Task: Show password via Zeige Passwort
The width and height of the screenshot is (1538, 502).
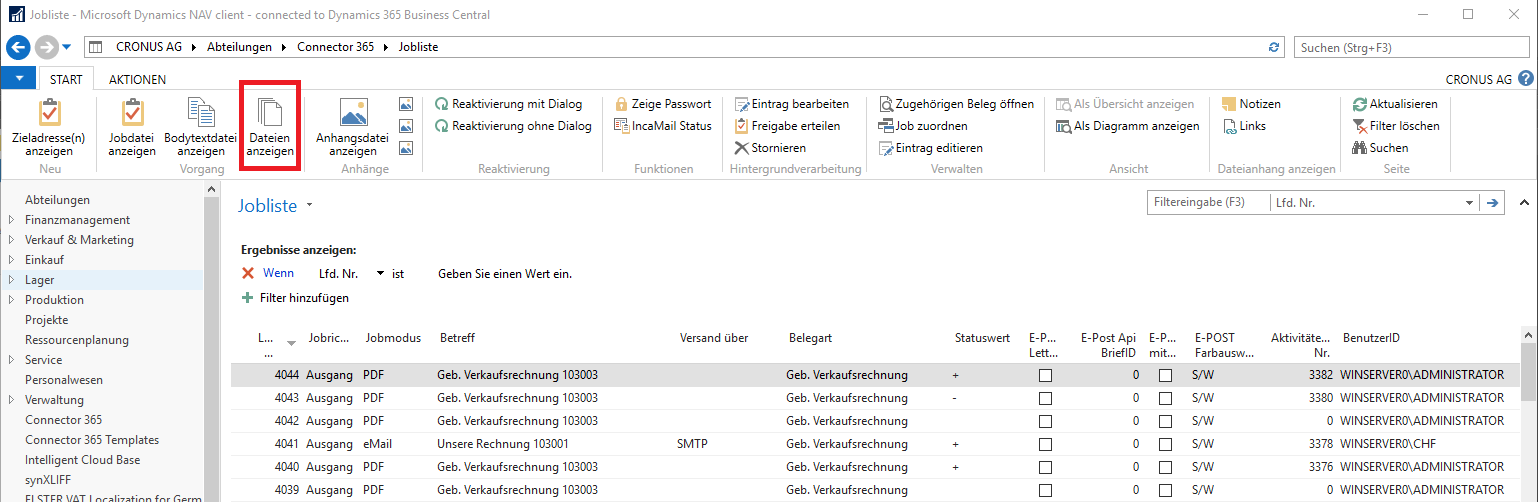Action: click(662, 104)
